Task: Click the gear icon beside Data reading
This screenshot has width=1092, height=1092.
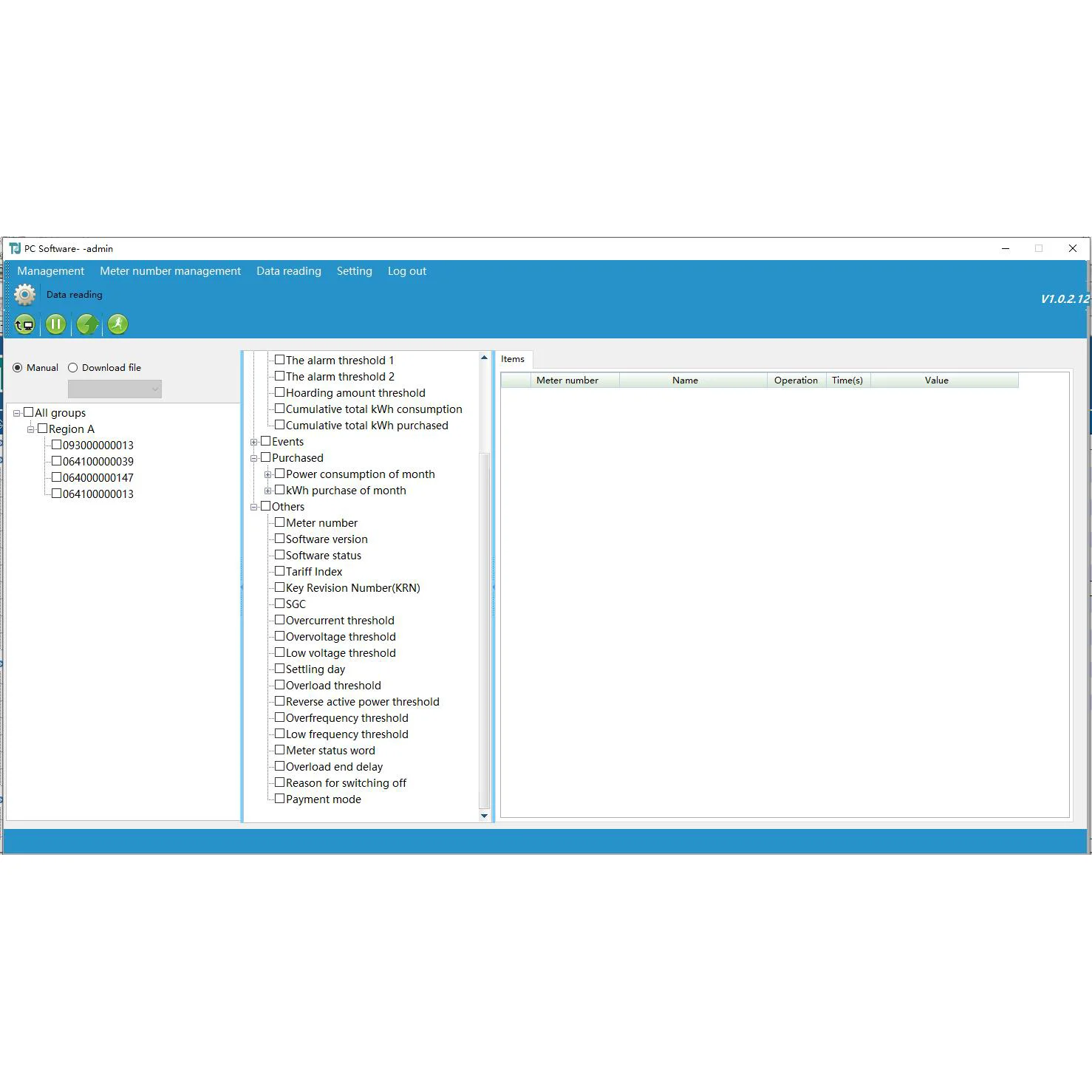Action: tap(24, 295)
